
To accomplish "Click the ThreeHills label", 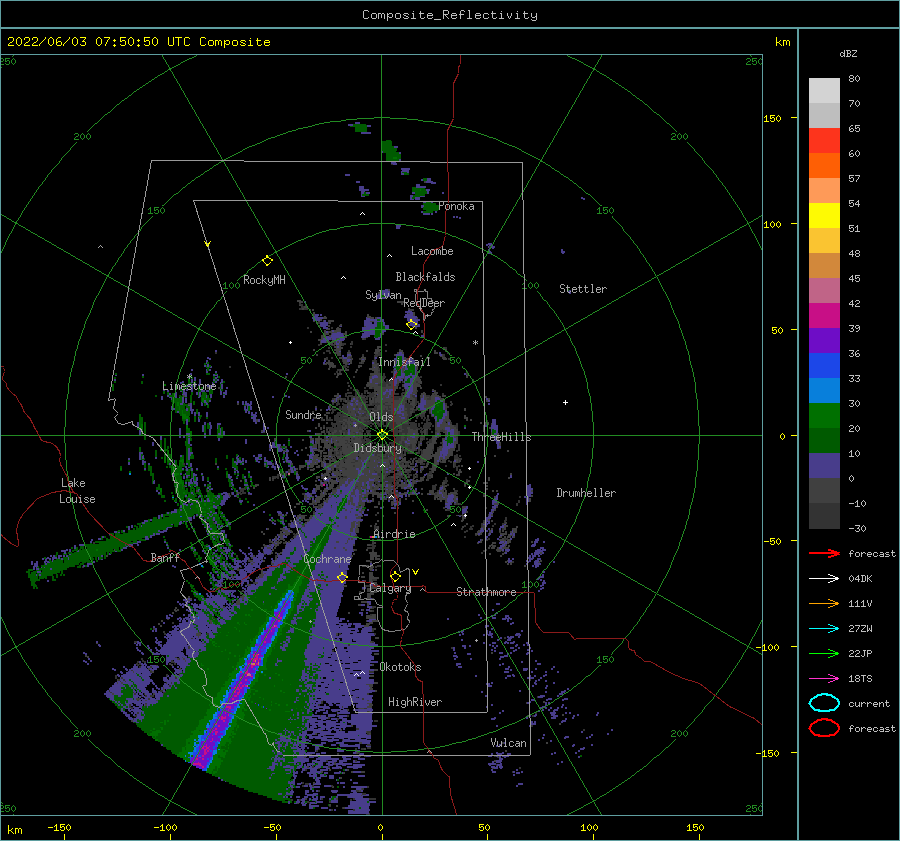I will 502,437.
